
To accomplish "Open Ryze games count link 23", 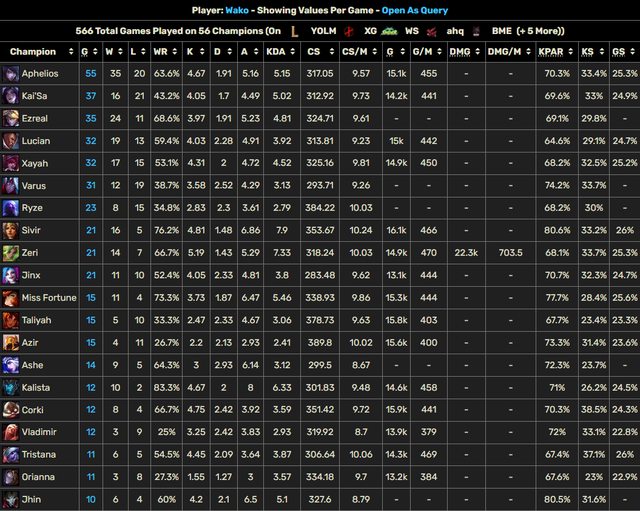I will coord(91,208).
